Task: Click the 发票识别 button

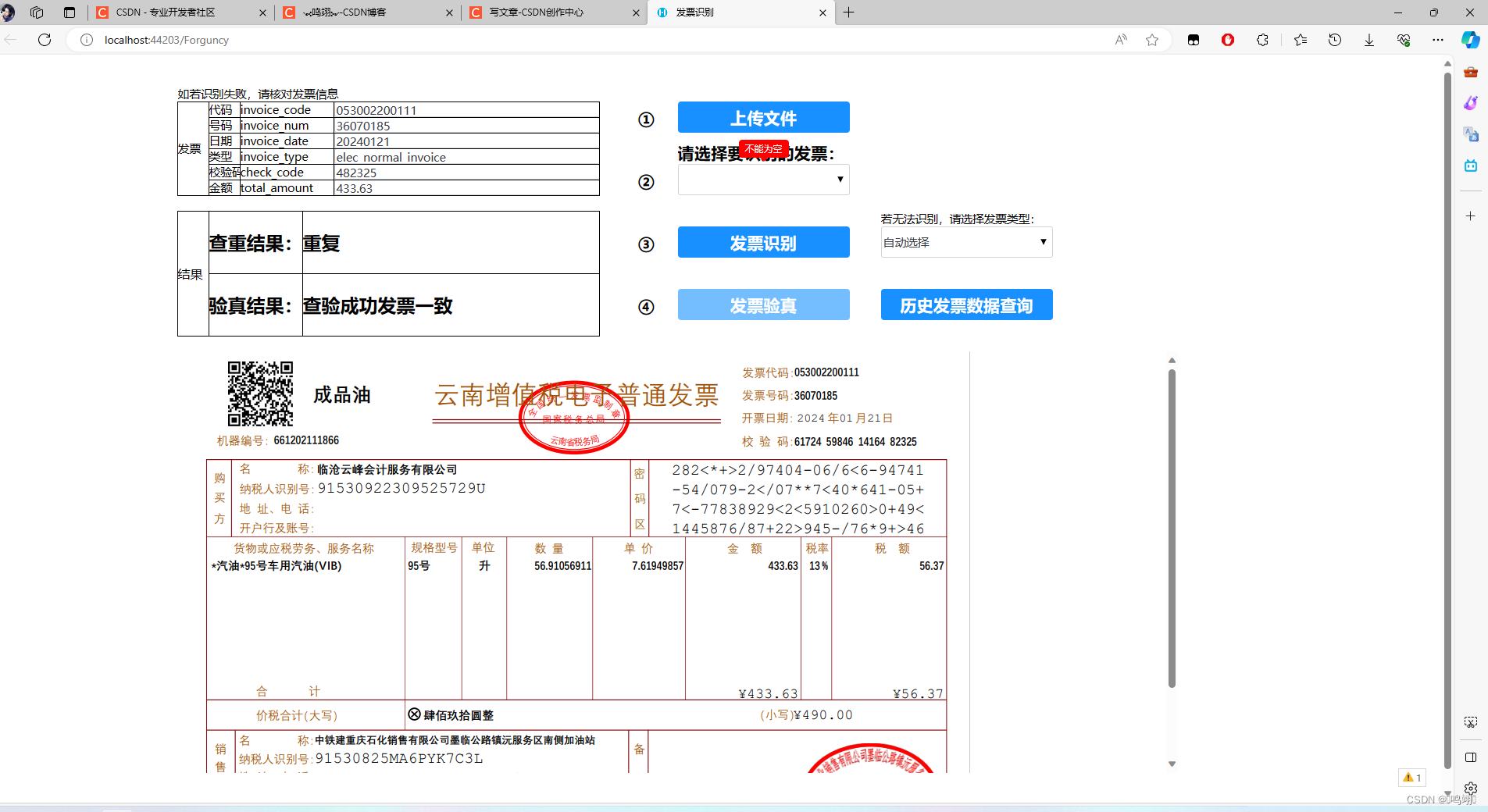Action: (764, 242)
